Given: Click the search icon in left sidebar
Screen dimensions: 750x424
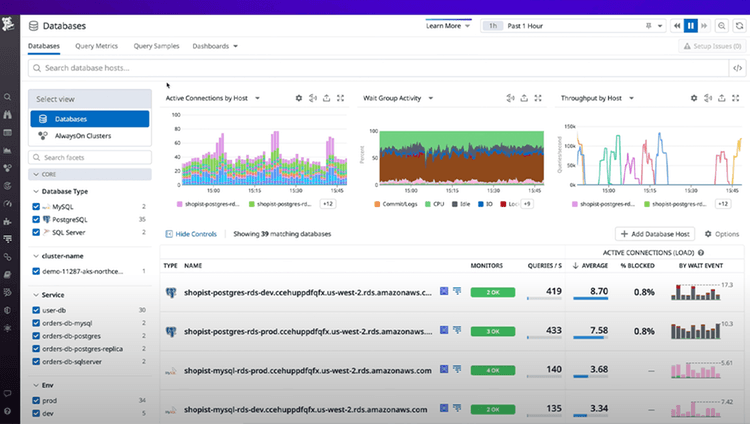Looking at the screenshot, I should point(8,97).
